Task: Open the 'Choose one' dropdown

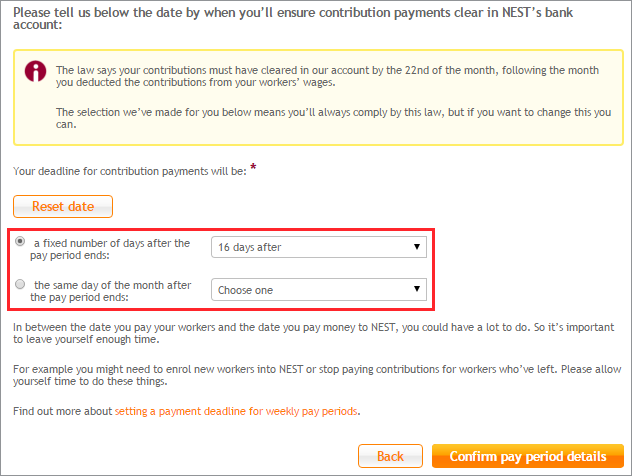Action: [319, 289]
